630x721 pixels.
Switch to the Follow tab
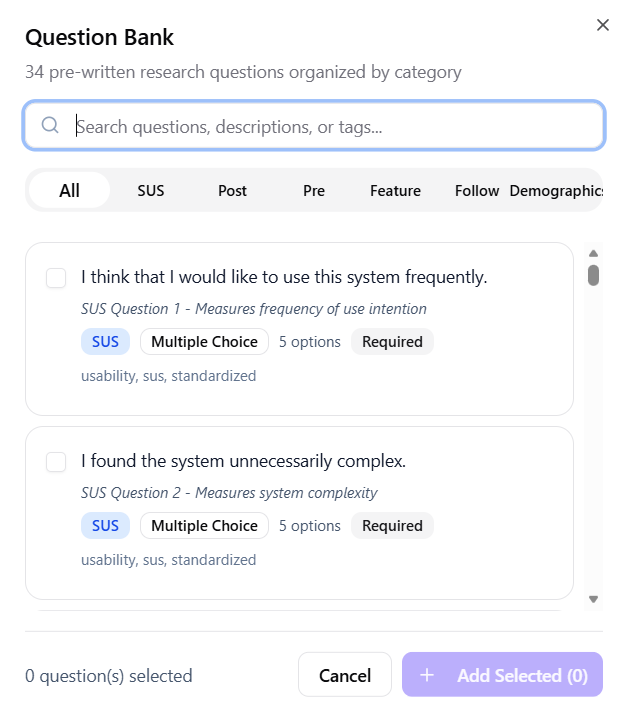pyautogui.click(x=476, y=190)
